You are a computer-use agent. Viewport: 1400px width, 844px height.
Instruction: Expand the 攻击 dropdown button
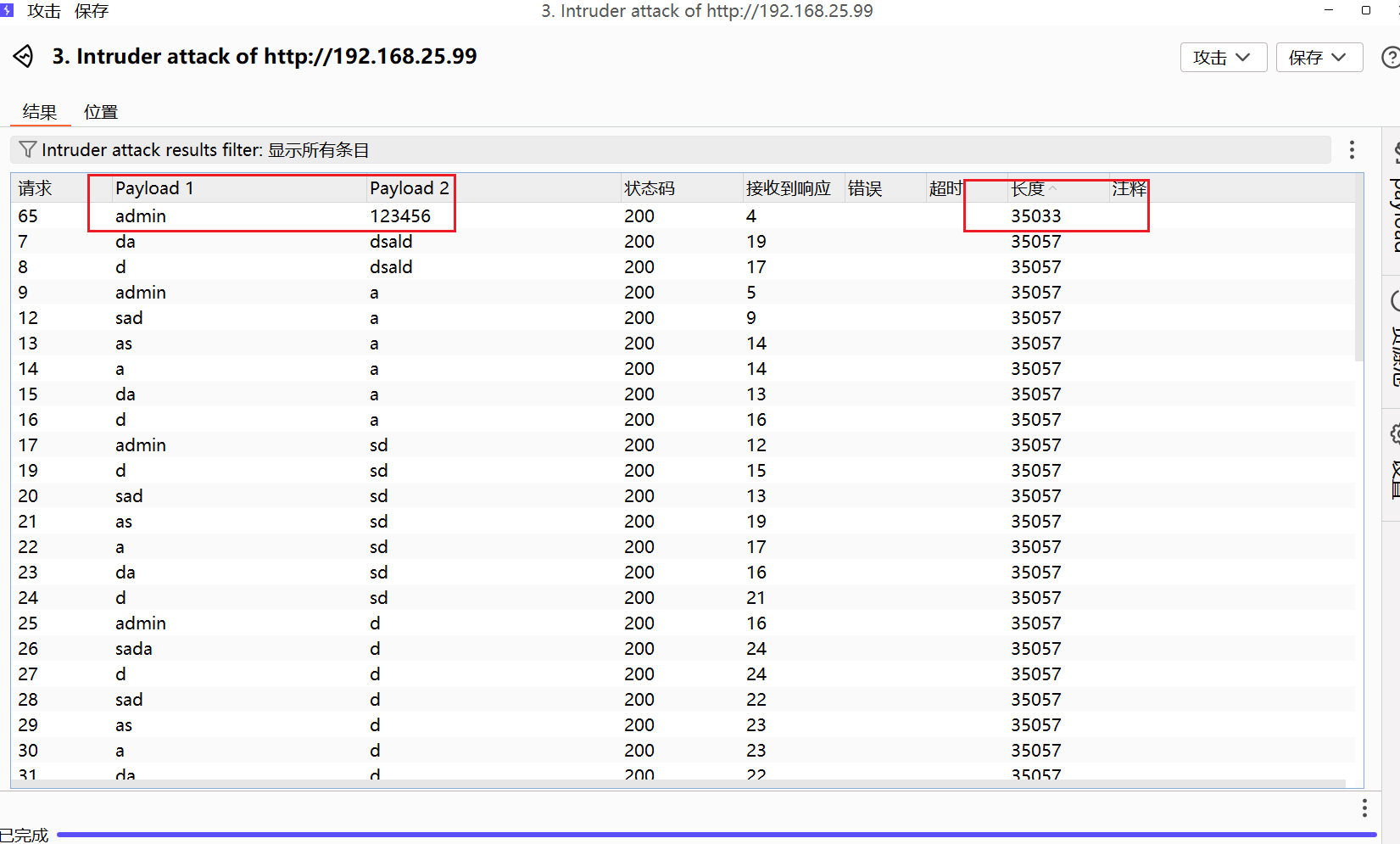pyautogui.click(x=1223, y=58)
